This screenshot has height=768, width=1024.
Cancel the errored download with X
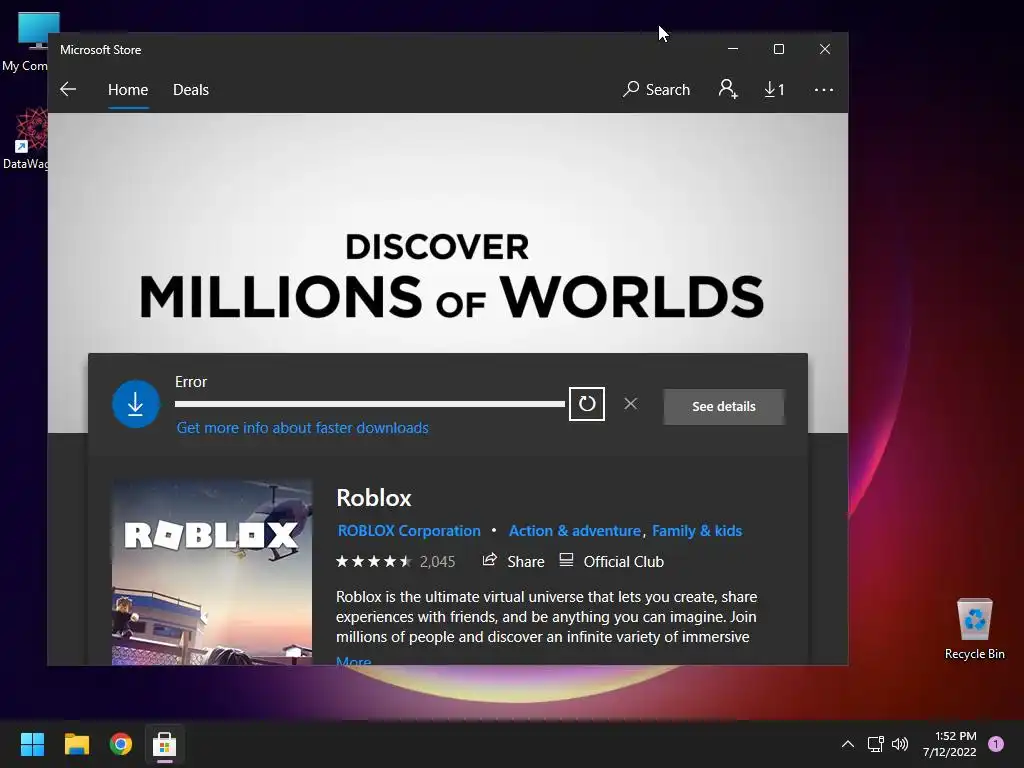[630, 404]
